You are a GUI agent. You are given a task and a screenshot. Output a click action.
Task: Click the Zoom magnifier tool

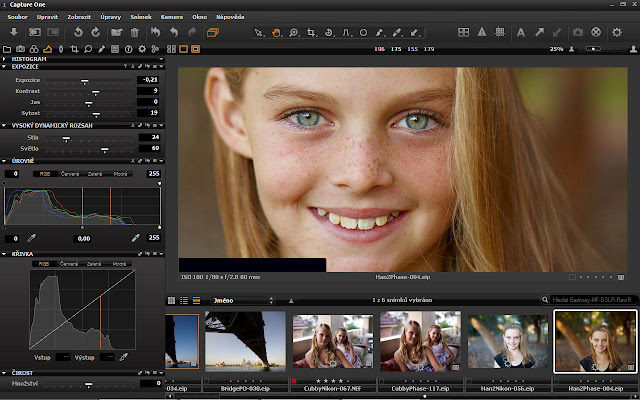[294, 32]
